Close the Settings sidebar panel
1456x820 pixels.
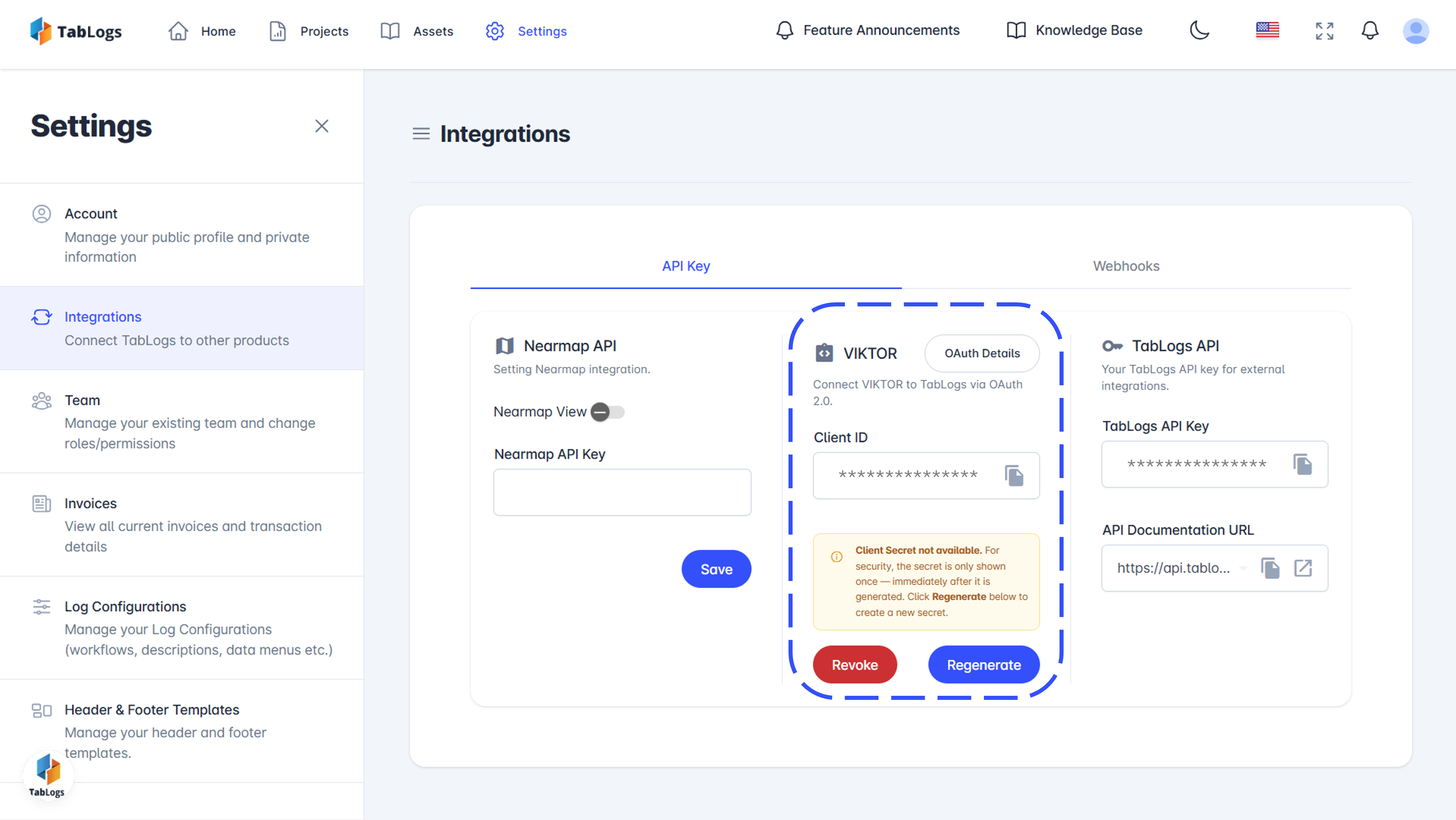pos(322,125)
